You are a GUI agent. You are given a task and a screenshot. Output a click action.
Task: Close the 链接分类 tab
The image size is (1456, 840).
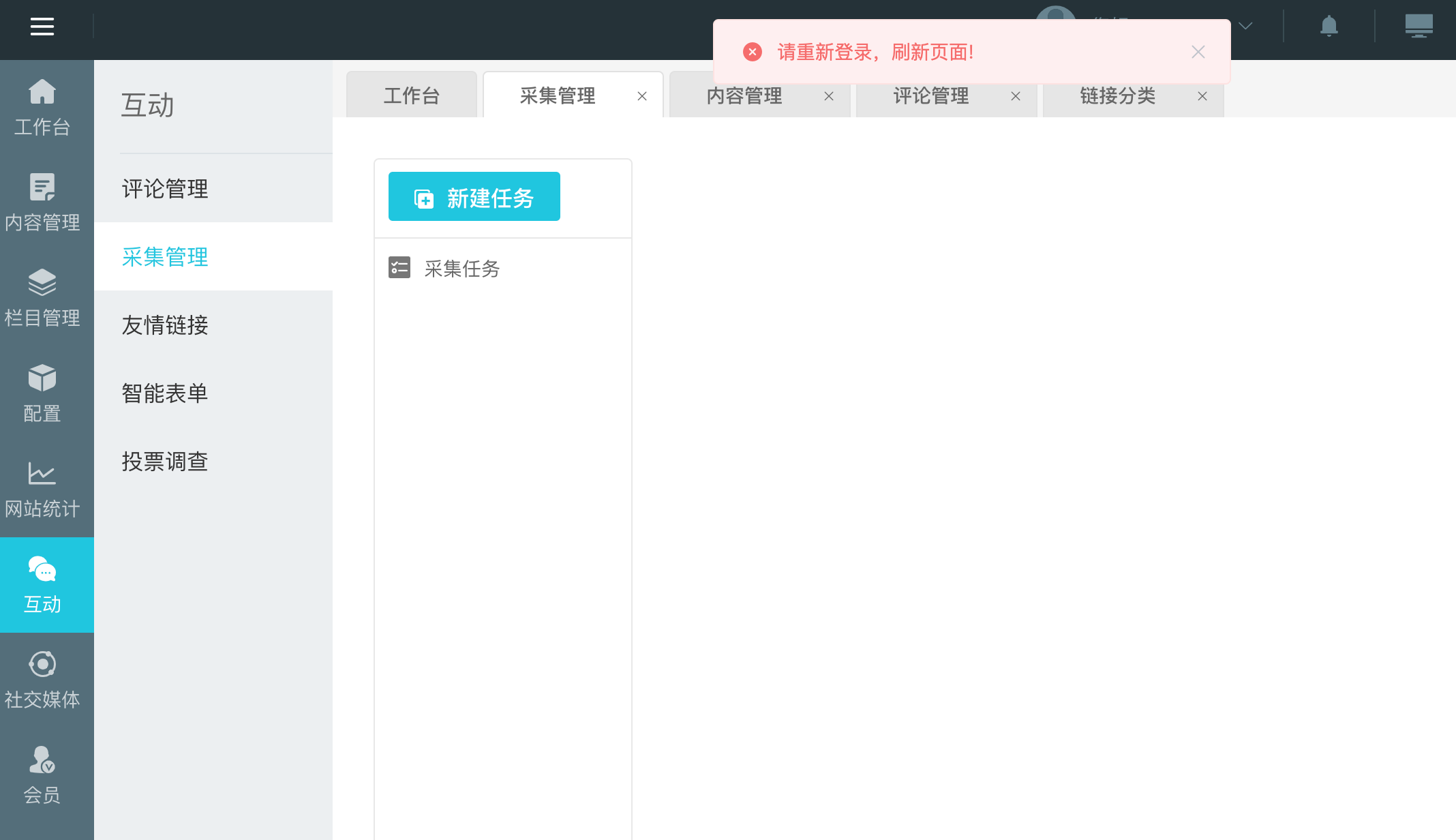[x=1202, y=97]
